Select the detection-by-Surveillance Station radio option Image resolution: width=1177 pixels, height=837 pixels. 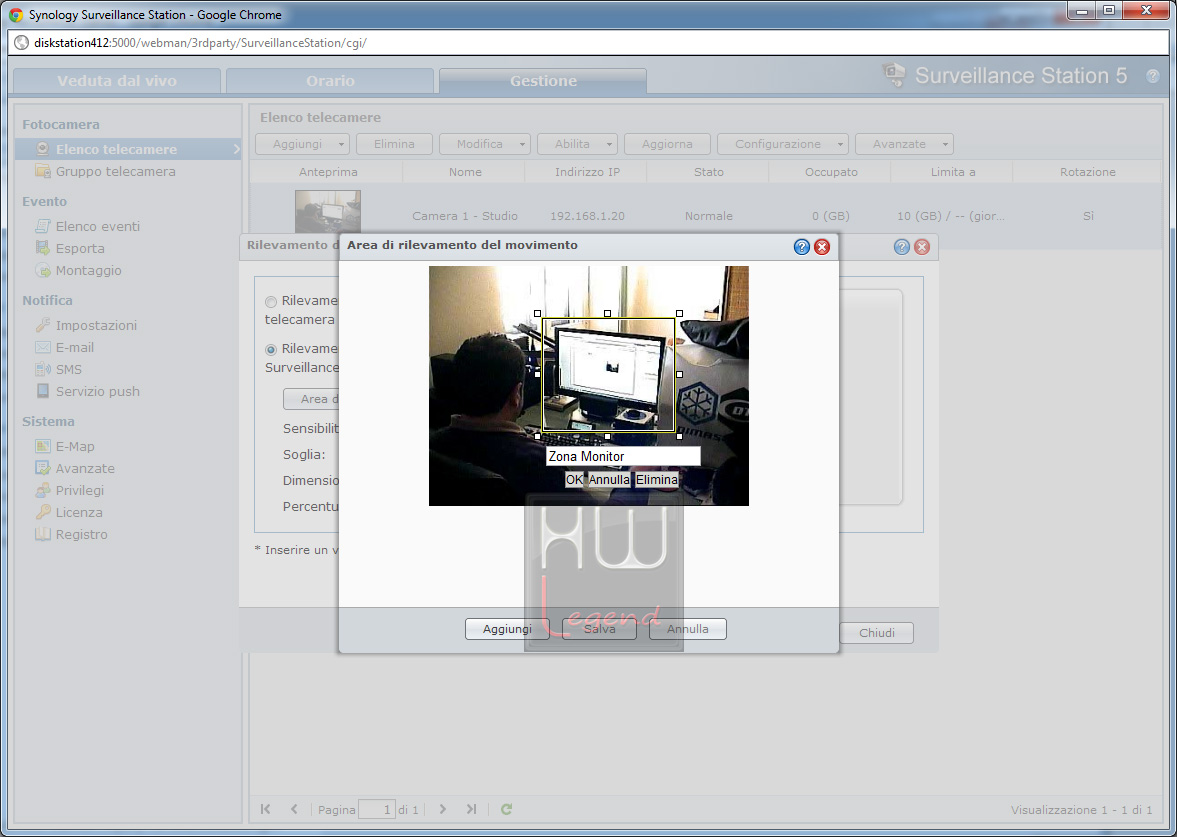click(271, 350)
